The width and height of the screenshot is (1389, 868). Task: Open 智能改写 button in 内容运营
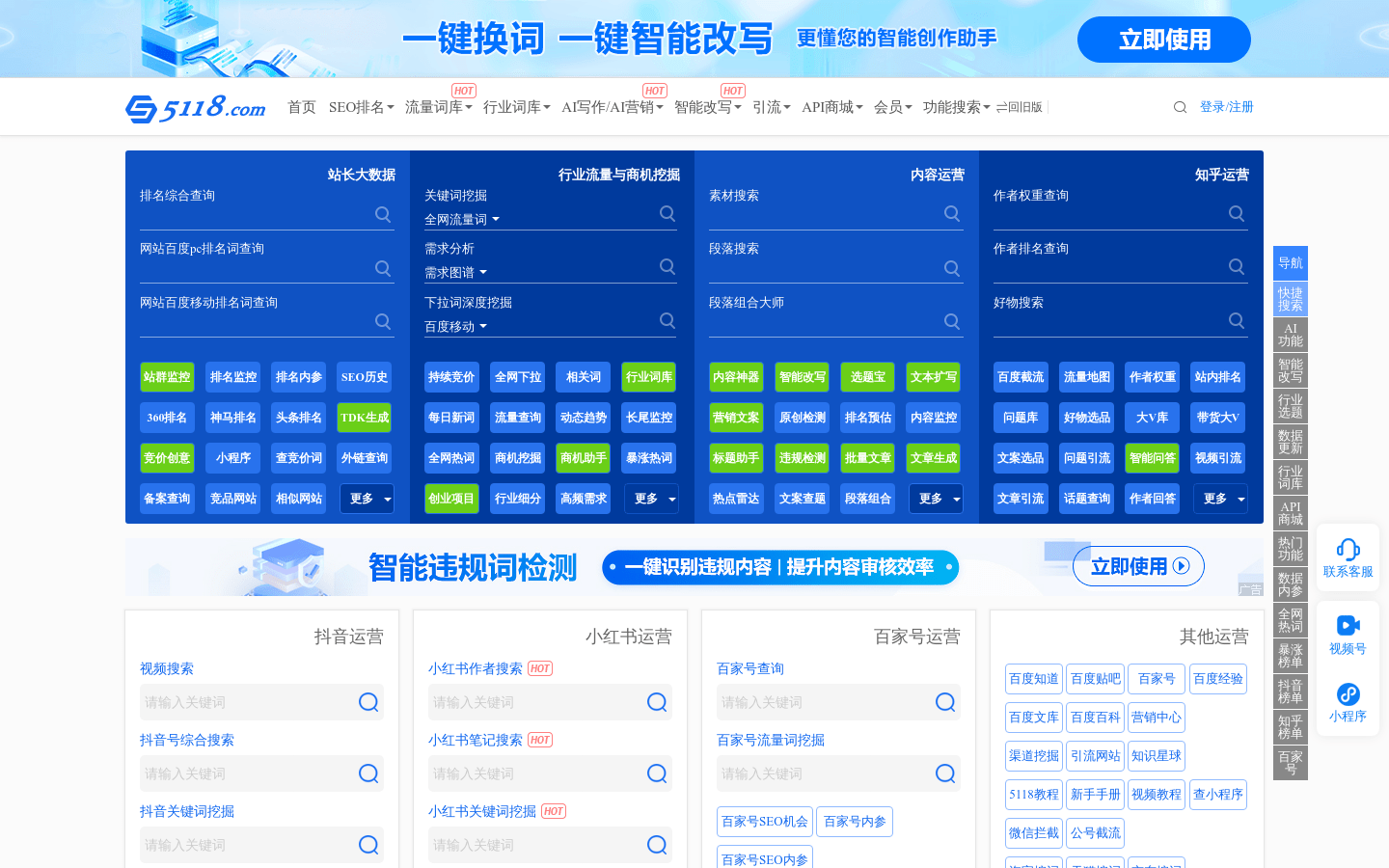point(802,377)
